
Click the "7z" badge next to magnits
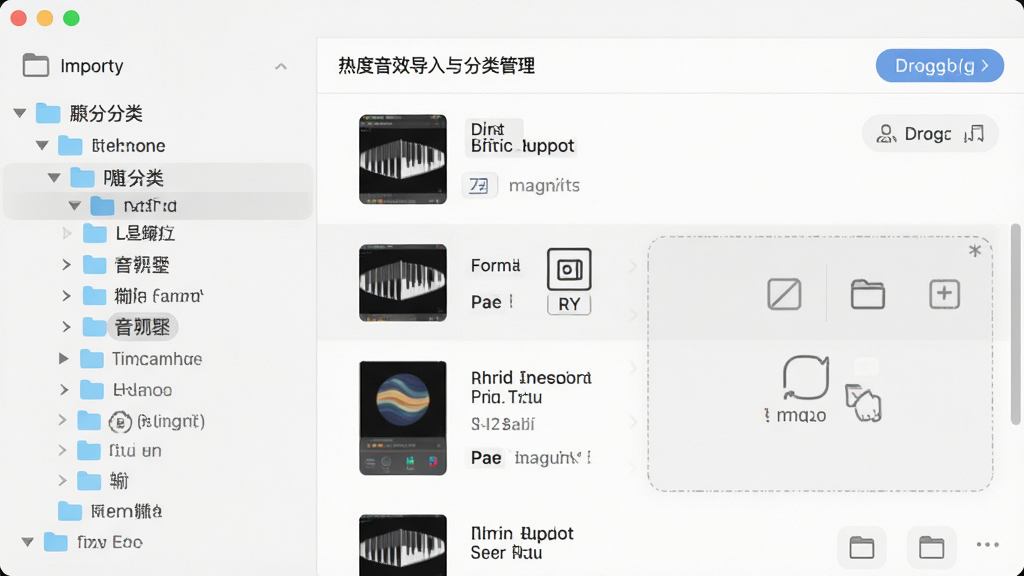pyautogui.click(x=479, y=185)
